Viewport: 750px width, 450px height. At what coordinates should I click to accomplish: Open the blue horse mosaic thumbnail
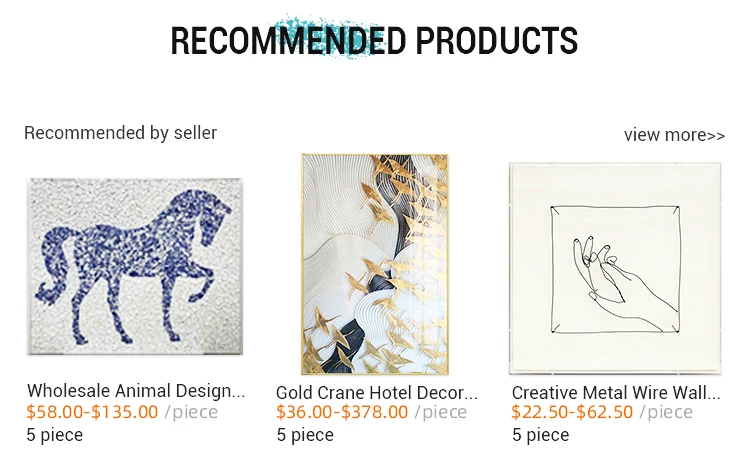(135, 266)
